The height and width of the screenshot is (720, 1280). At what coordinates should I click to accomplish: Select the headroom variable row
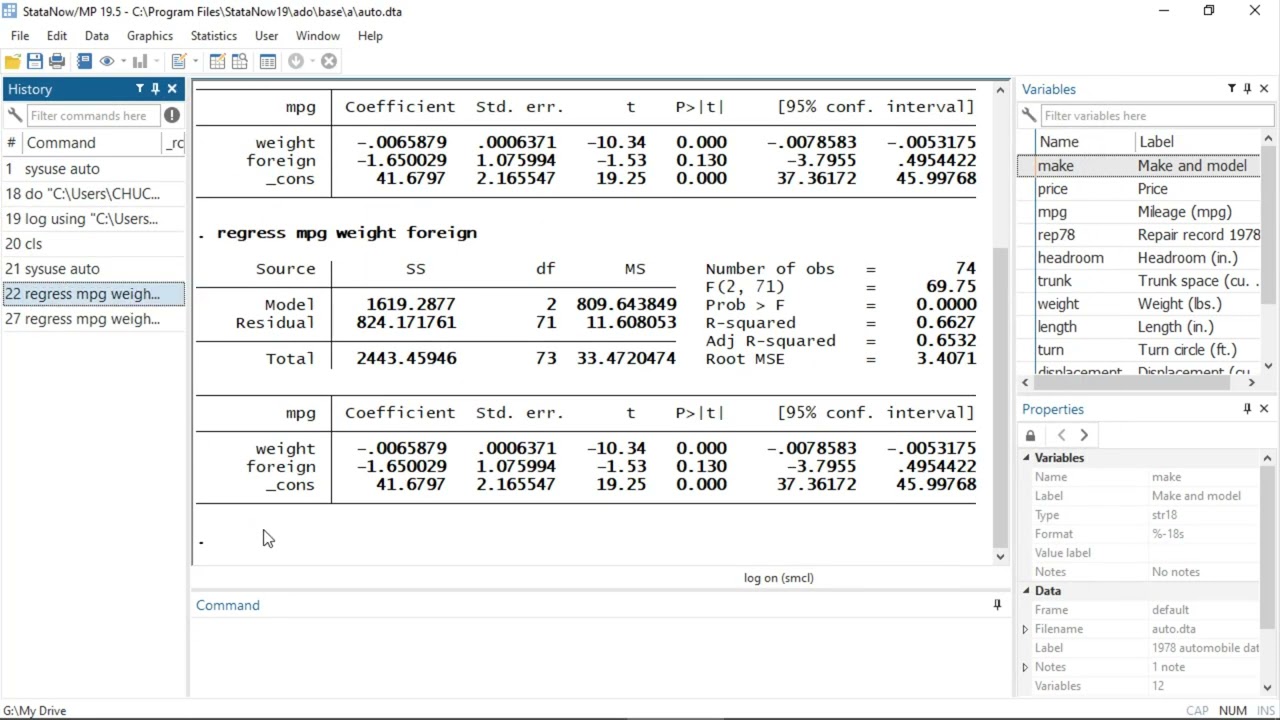tap(1139, 258)
